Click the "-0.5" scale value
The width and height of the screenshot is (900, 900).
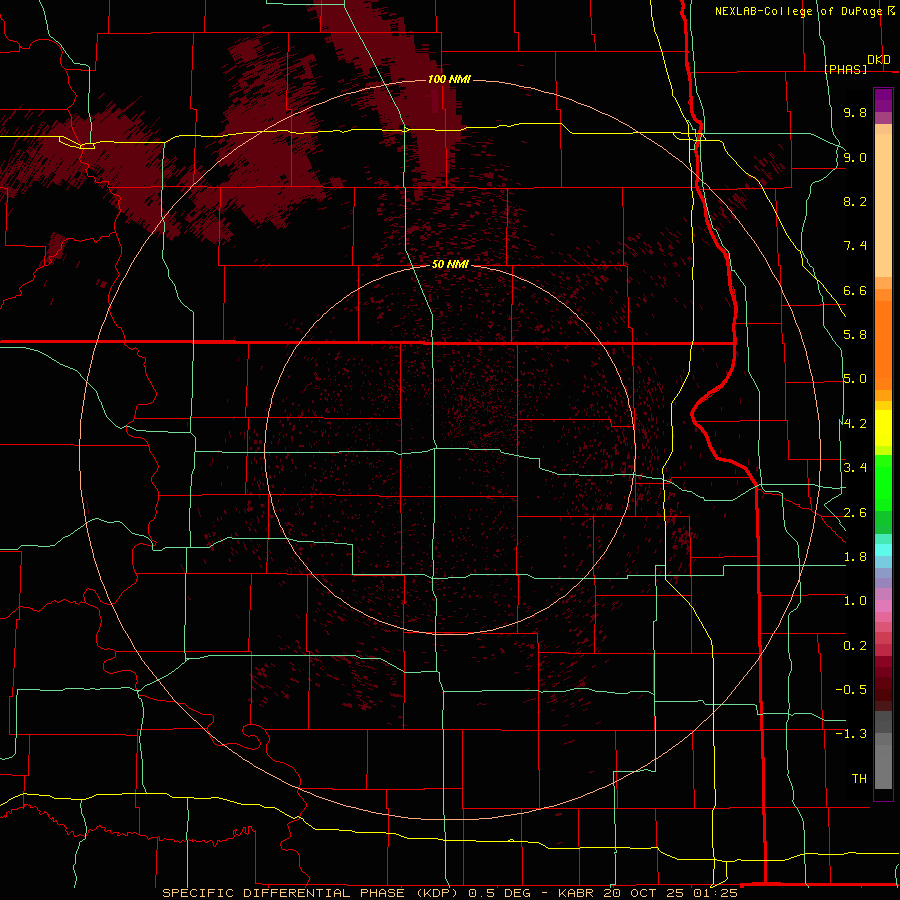(x=851, y=690)
